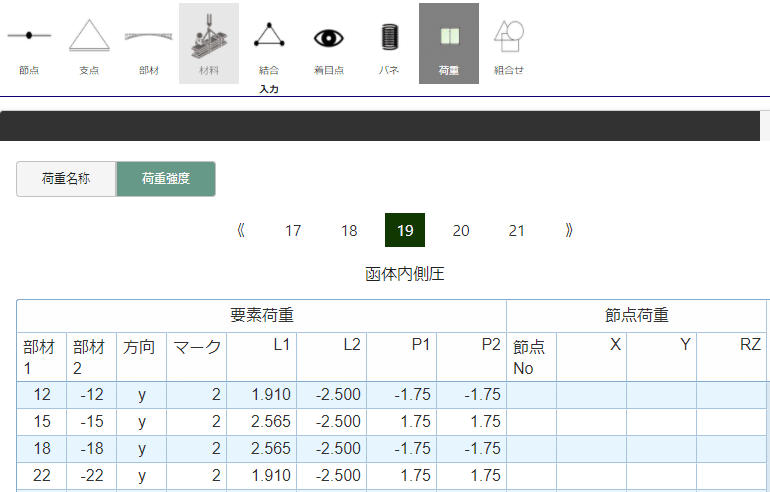
Task: Select 部材1 cell with value 18
Action: click(x=42, y=449)
